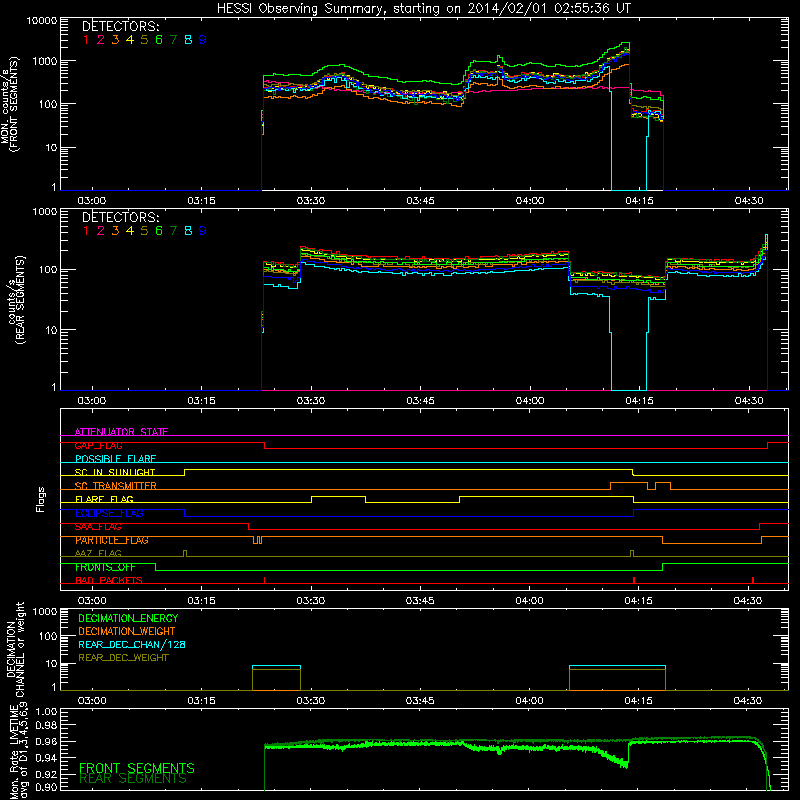This screenshot has width=800, height=800.
Task: Click the 04:00 tick label under decimation plot
Action: click(529, 701)
